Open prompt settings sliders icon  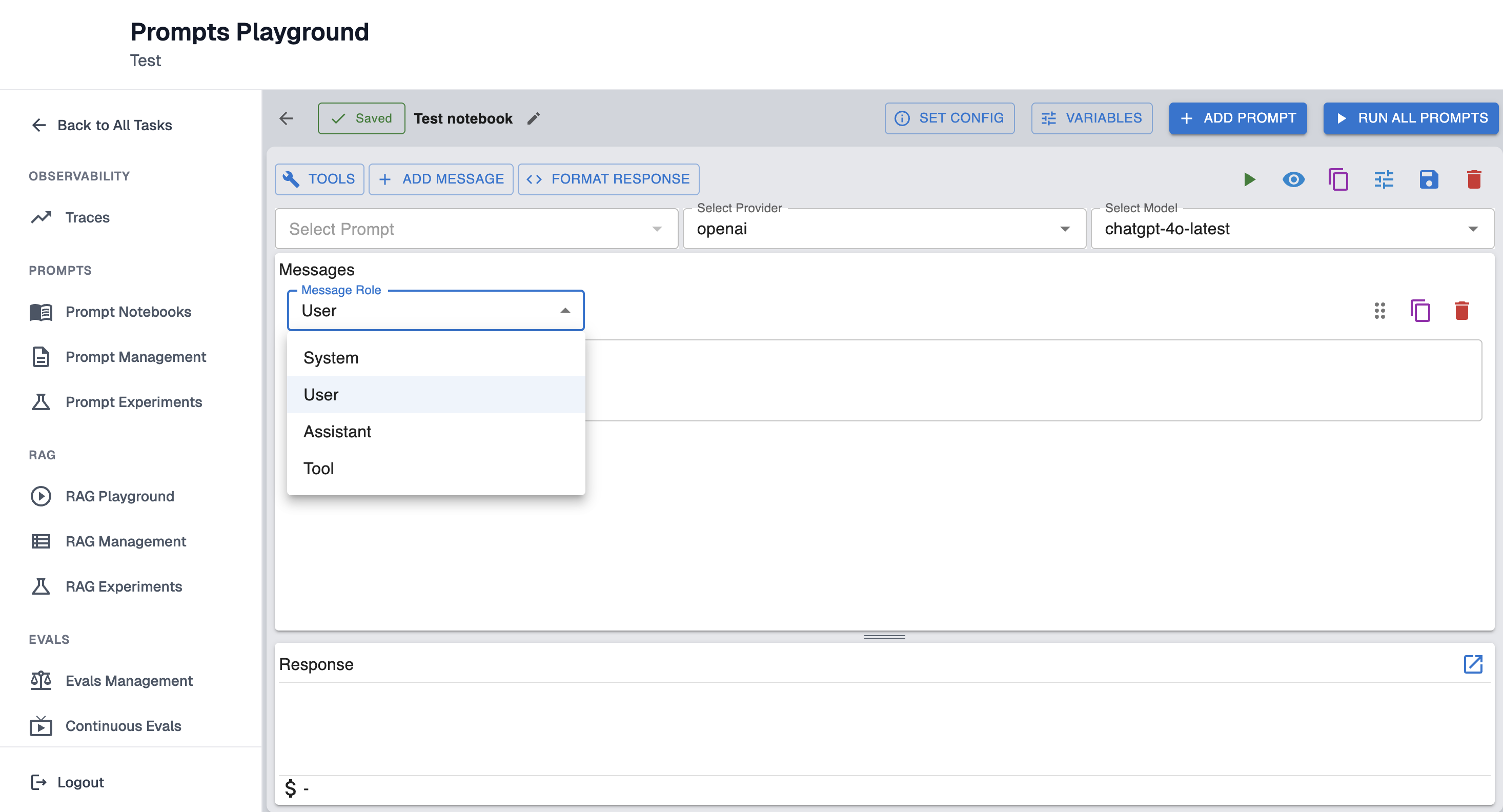point(1384,179)
